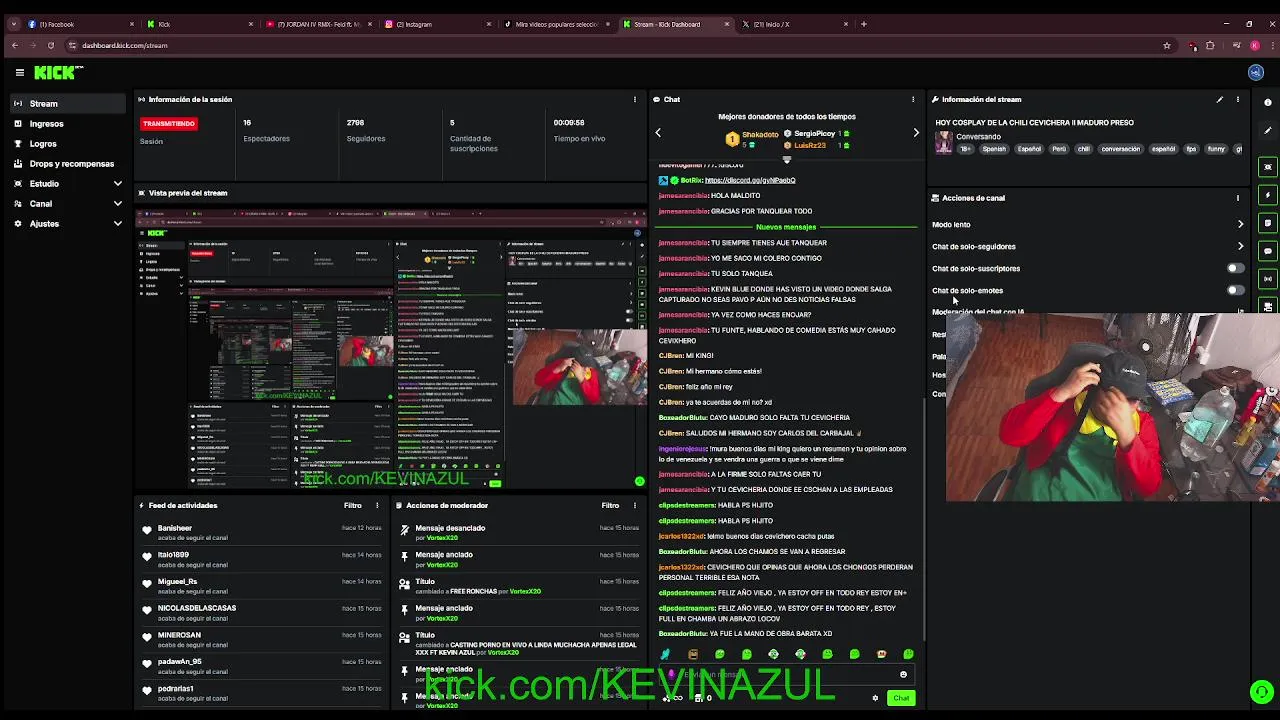Open the hamburger menu beside Kick logo

[x=19, y=72]
